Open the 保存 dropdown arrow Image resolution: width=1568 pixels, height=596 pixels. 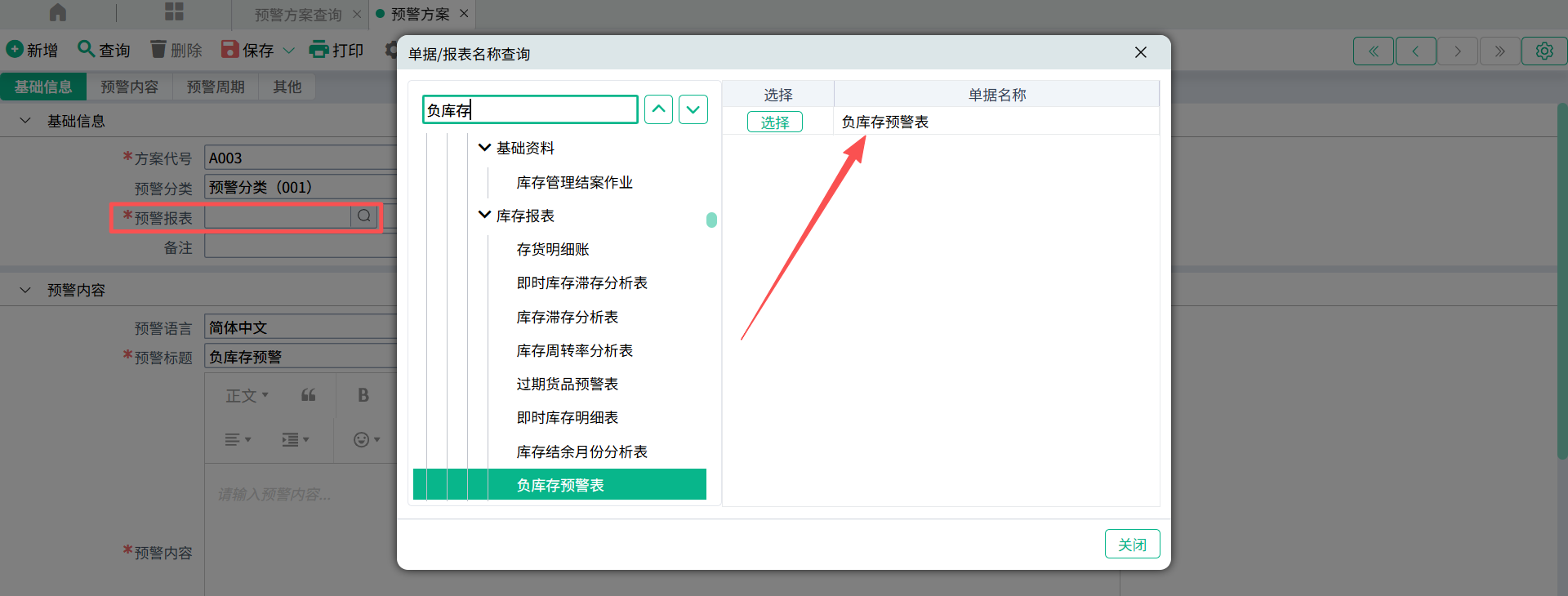tap(288, 51)
